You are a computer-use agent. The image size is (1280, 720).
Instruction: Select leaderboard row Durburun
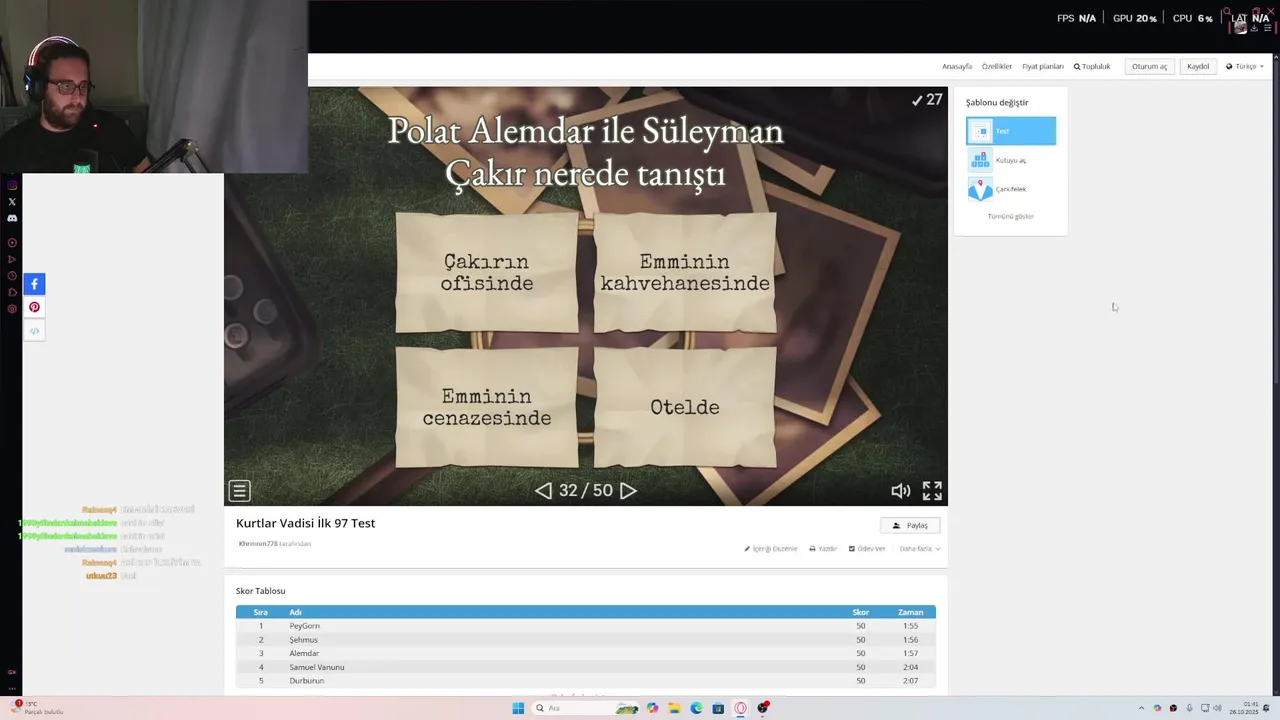tap(586, 681)
